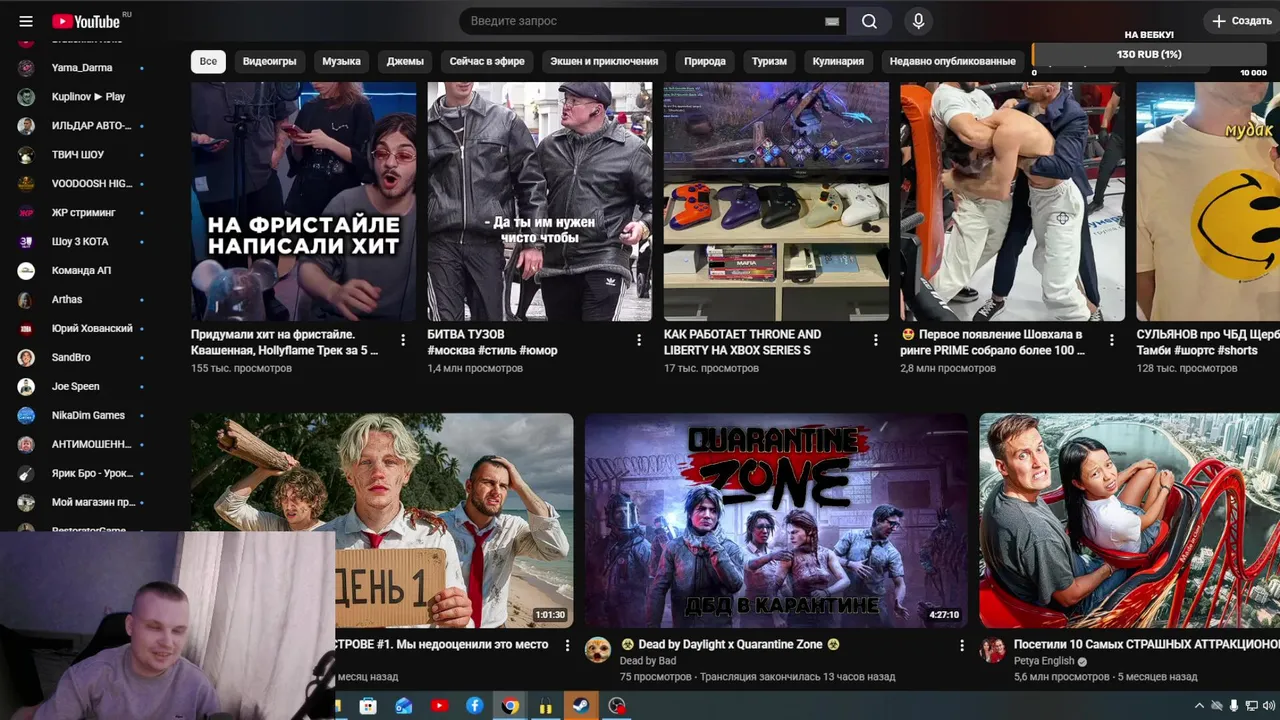Start voice search with microphone
Screen dimensions: 1280x720
(918, 21)
